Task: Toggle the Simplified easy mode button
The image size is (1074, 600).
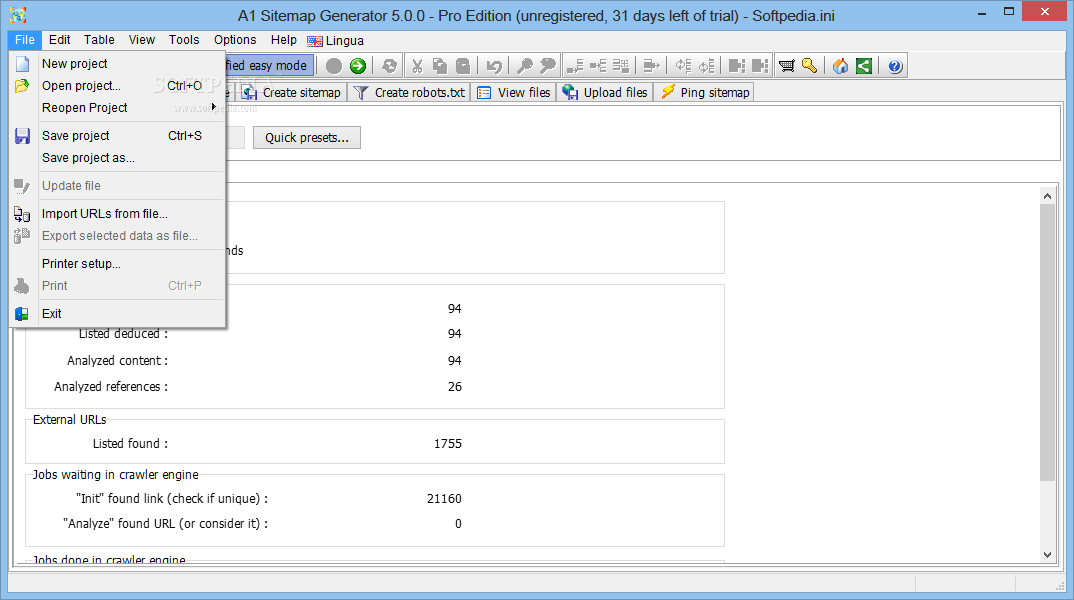Action: tap(269, 66)
